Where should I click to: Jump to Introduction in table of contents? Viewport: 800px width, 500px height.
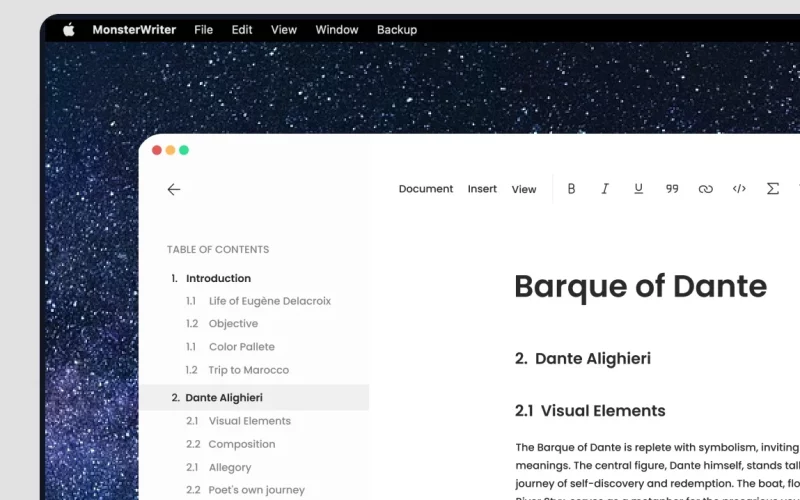pyautogui.click(x=218, y=278)
